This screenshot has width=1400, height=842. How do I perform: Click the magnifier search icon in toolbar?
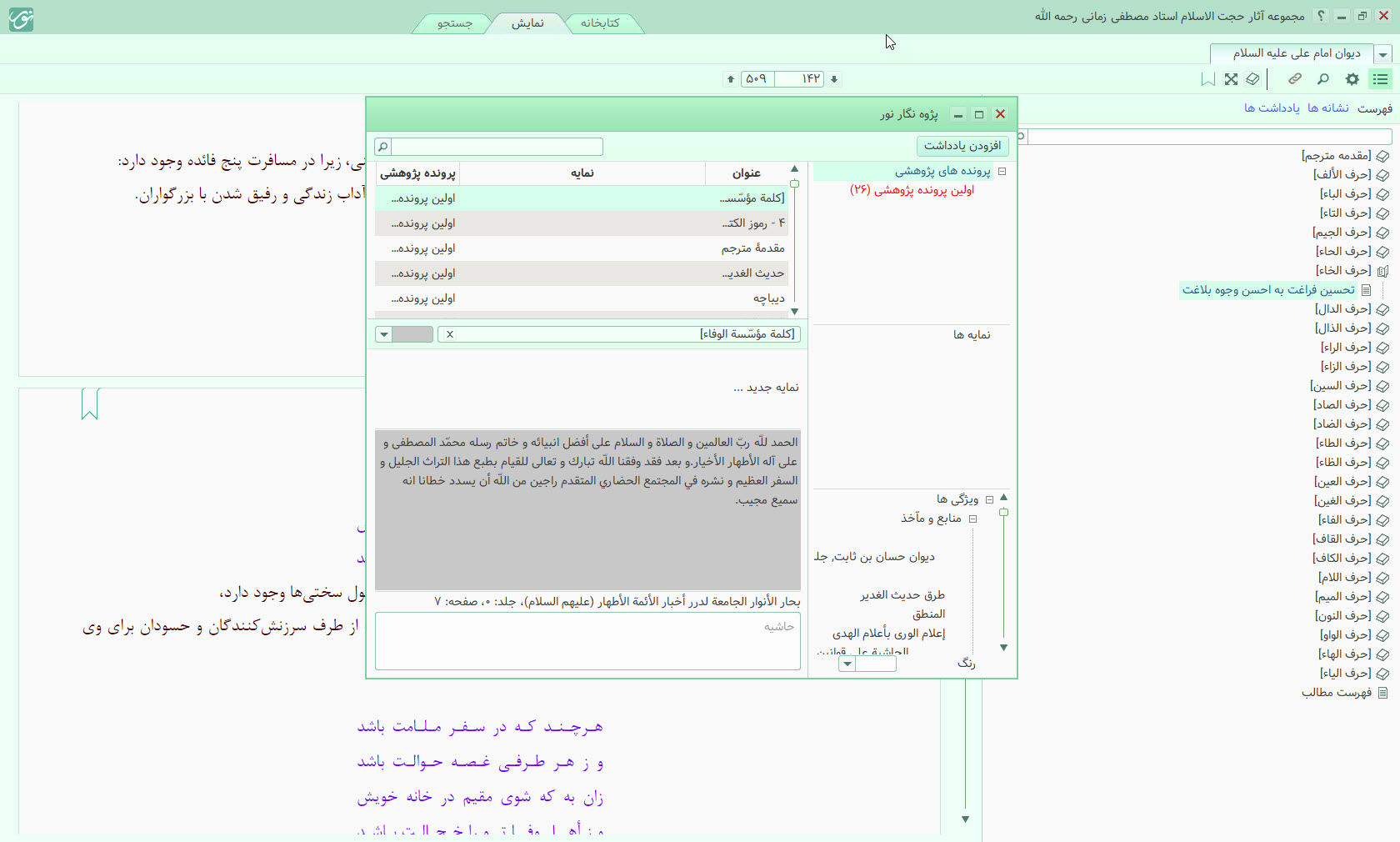[x=1323, y=79]
